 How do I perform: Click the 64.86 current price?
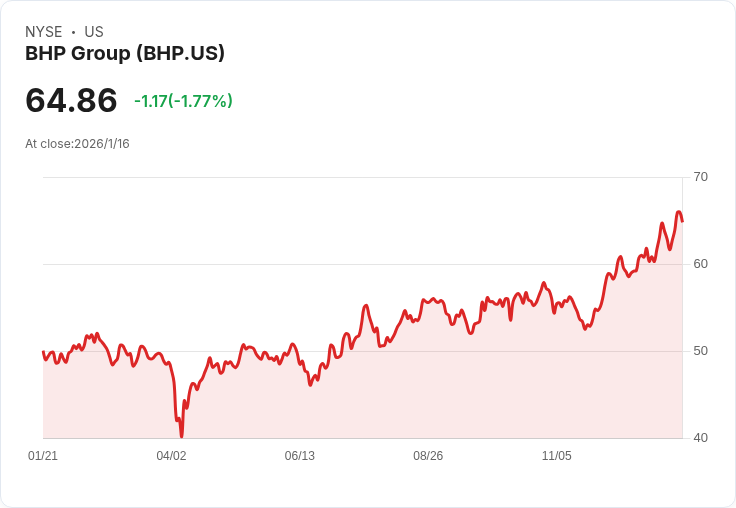click(x=71, y=100)
